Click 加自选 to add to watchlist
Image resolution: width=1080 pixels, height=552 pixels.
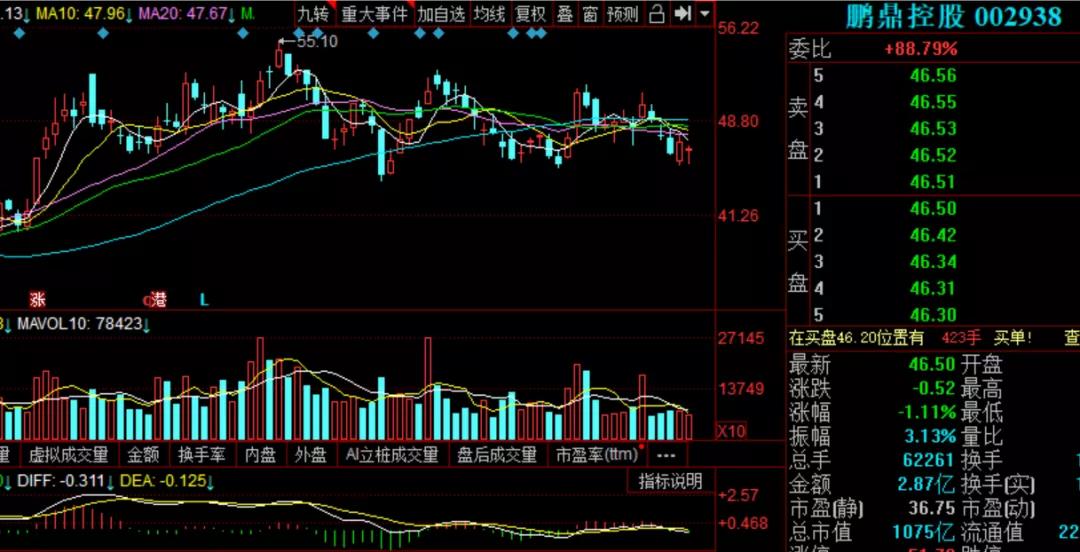442,13
